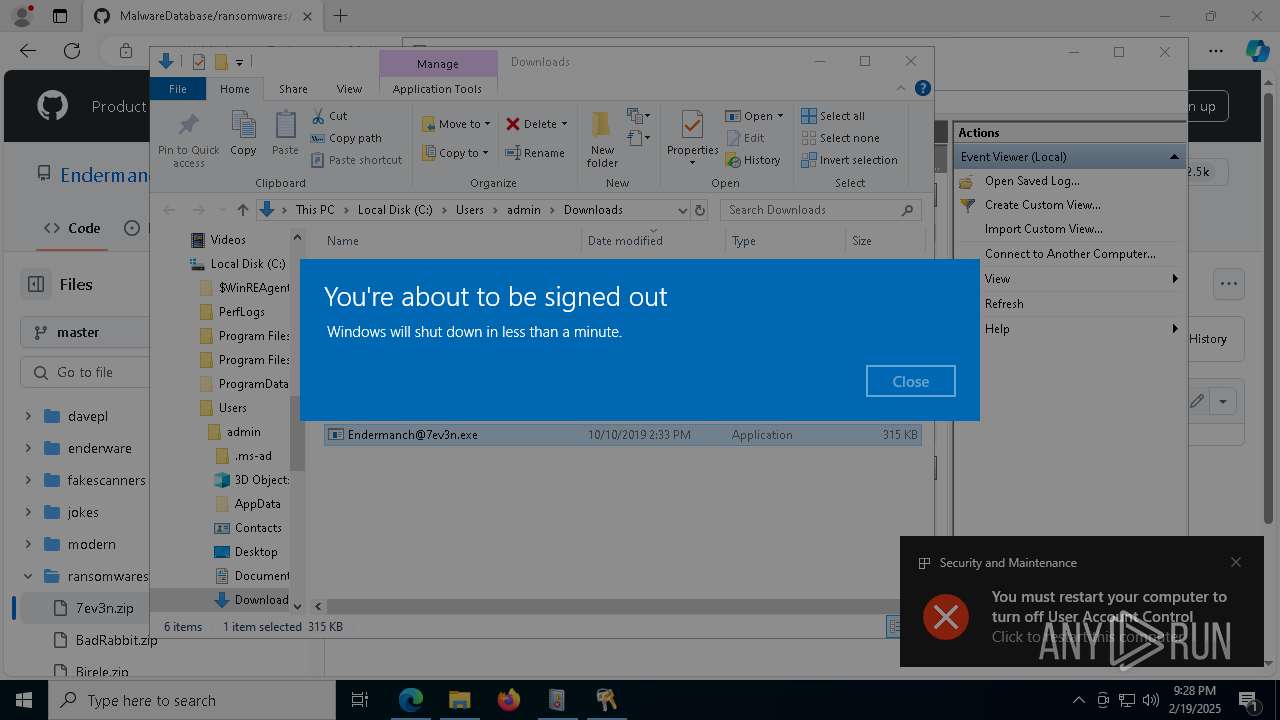Click Invert selection in ribbon

tap(849, 160)
